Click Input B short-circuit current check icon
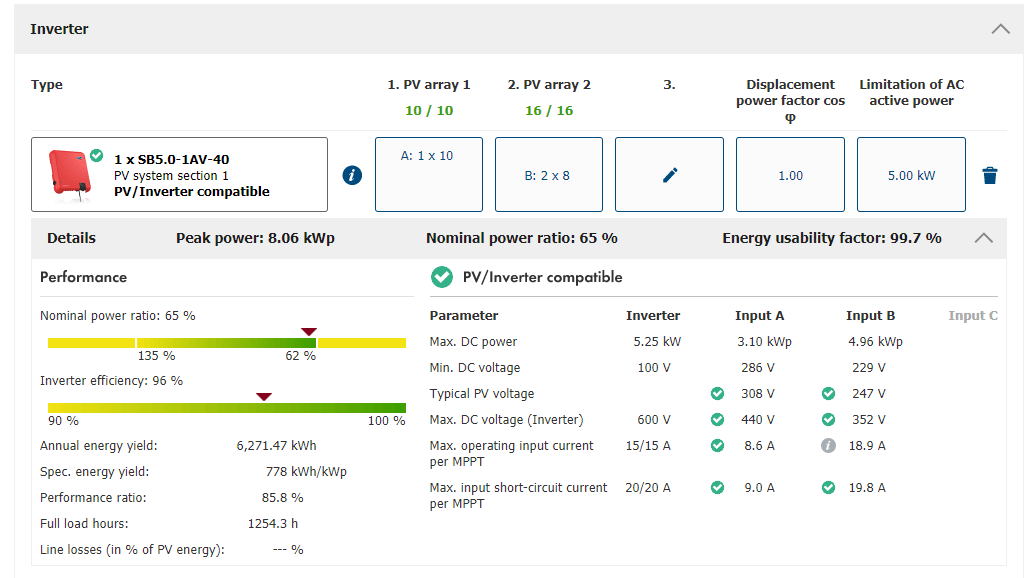 (x=828, y=488)
